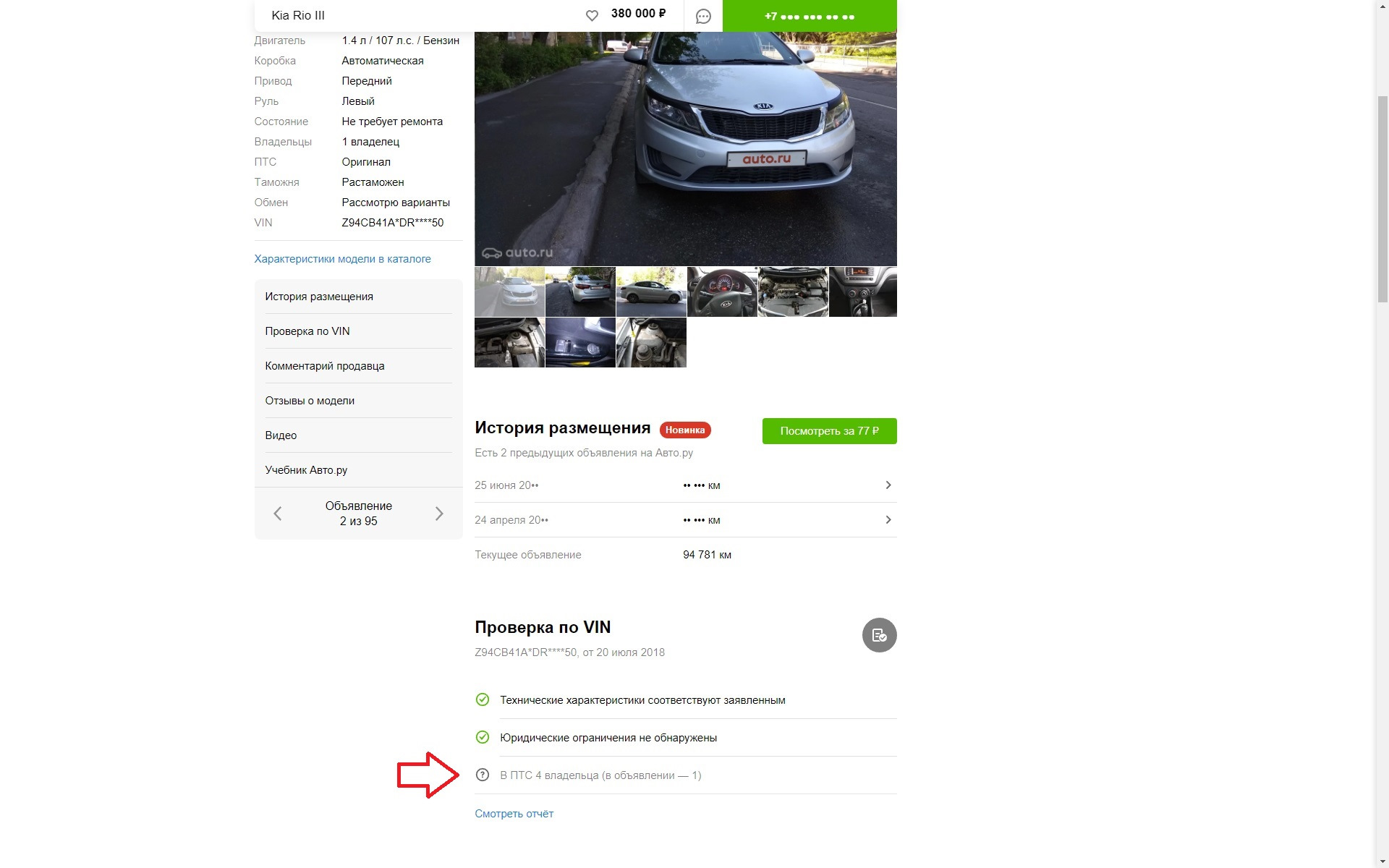The height and width of the screenshot is (868, 1389).
Task: Show the seller phone number button
Action: [x=810, y=16]
